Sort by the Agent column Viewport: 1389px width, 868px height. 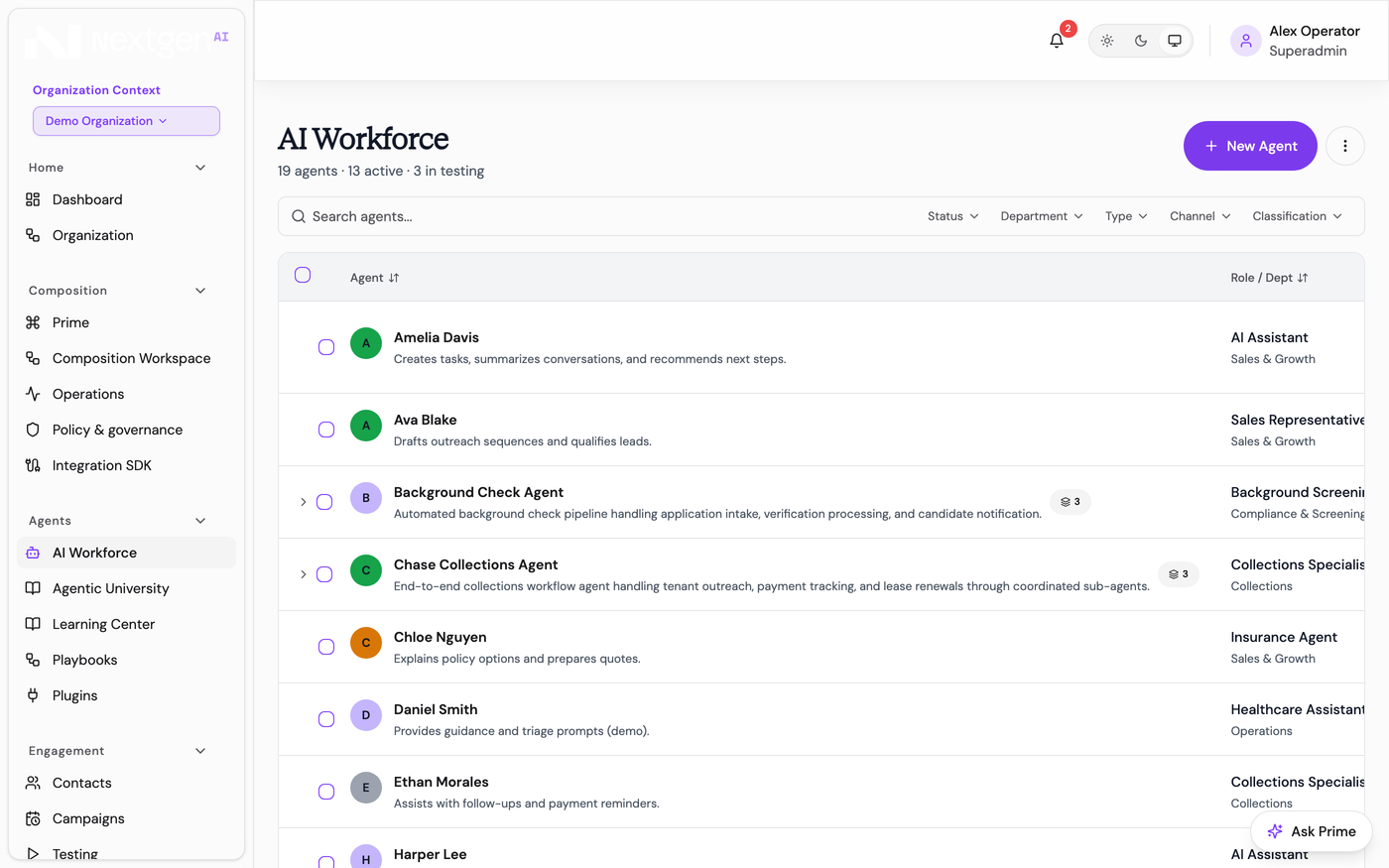pos(375,278)
